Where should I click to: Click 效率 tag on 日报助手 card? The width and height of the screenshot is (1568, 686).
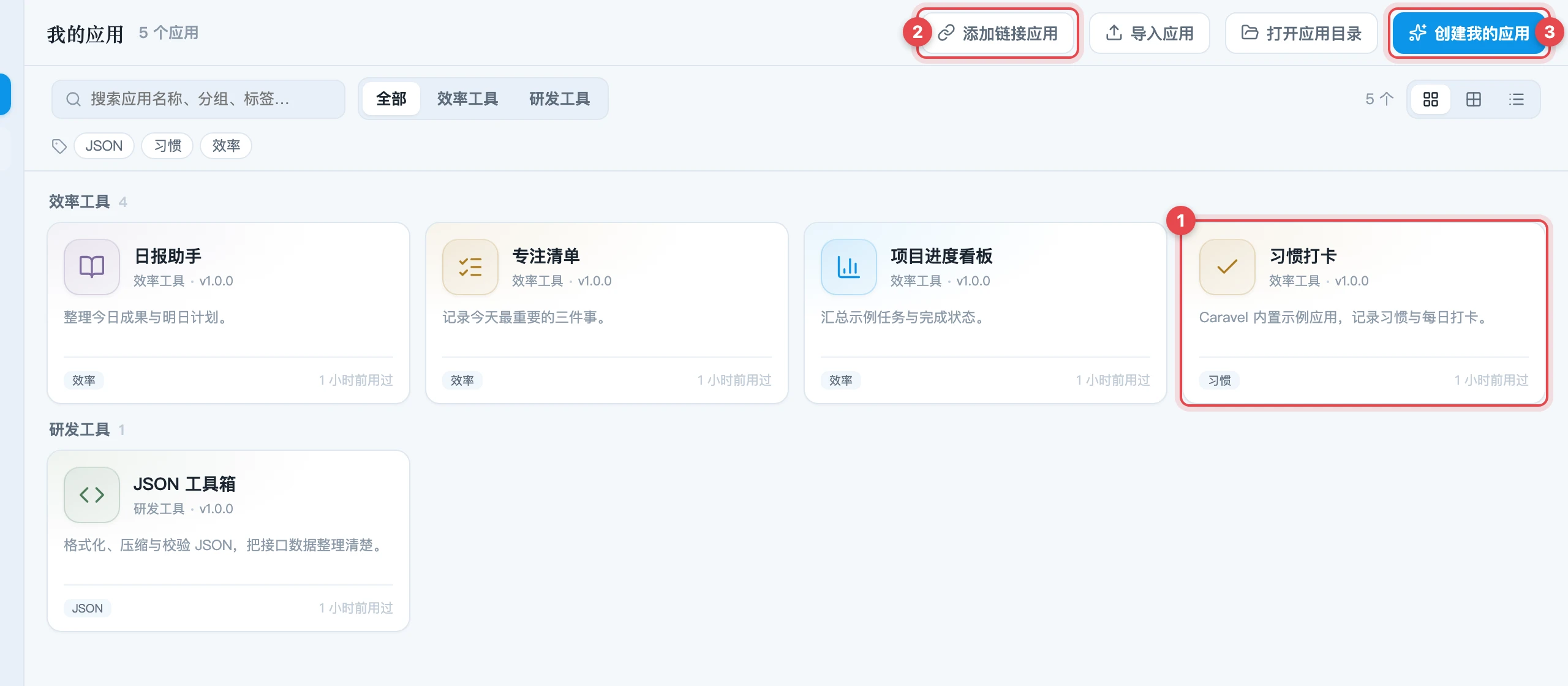(x=84, y=380)
